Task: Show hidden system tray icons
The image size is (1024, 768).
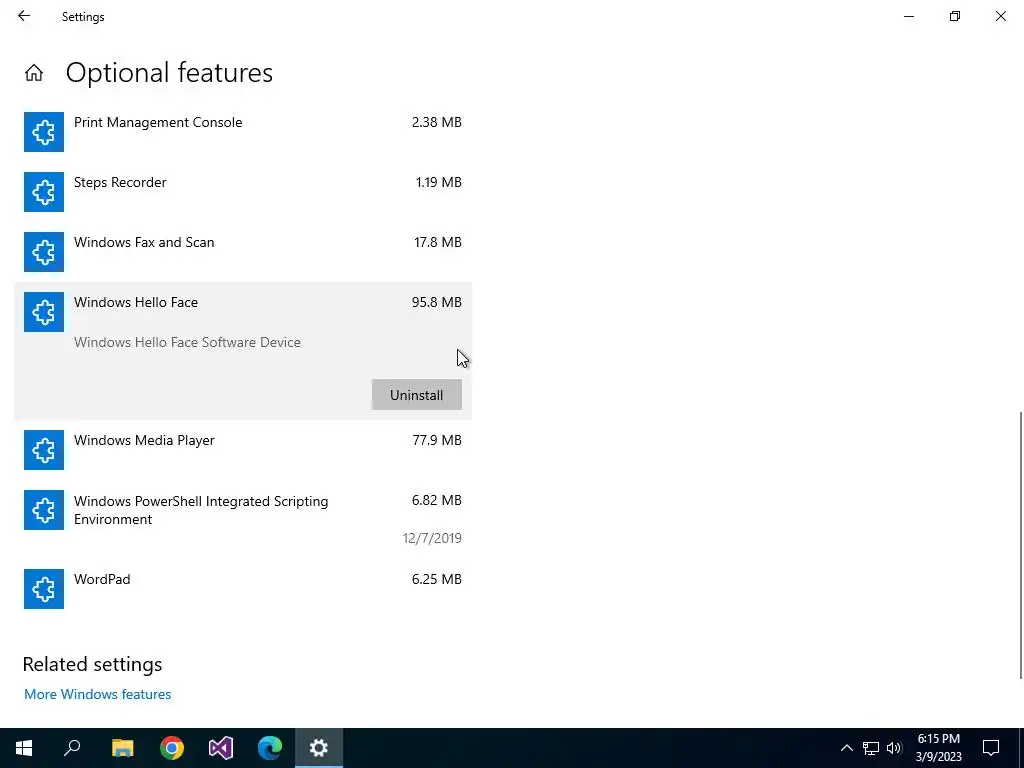Action: (x=846, y=748)
